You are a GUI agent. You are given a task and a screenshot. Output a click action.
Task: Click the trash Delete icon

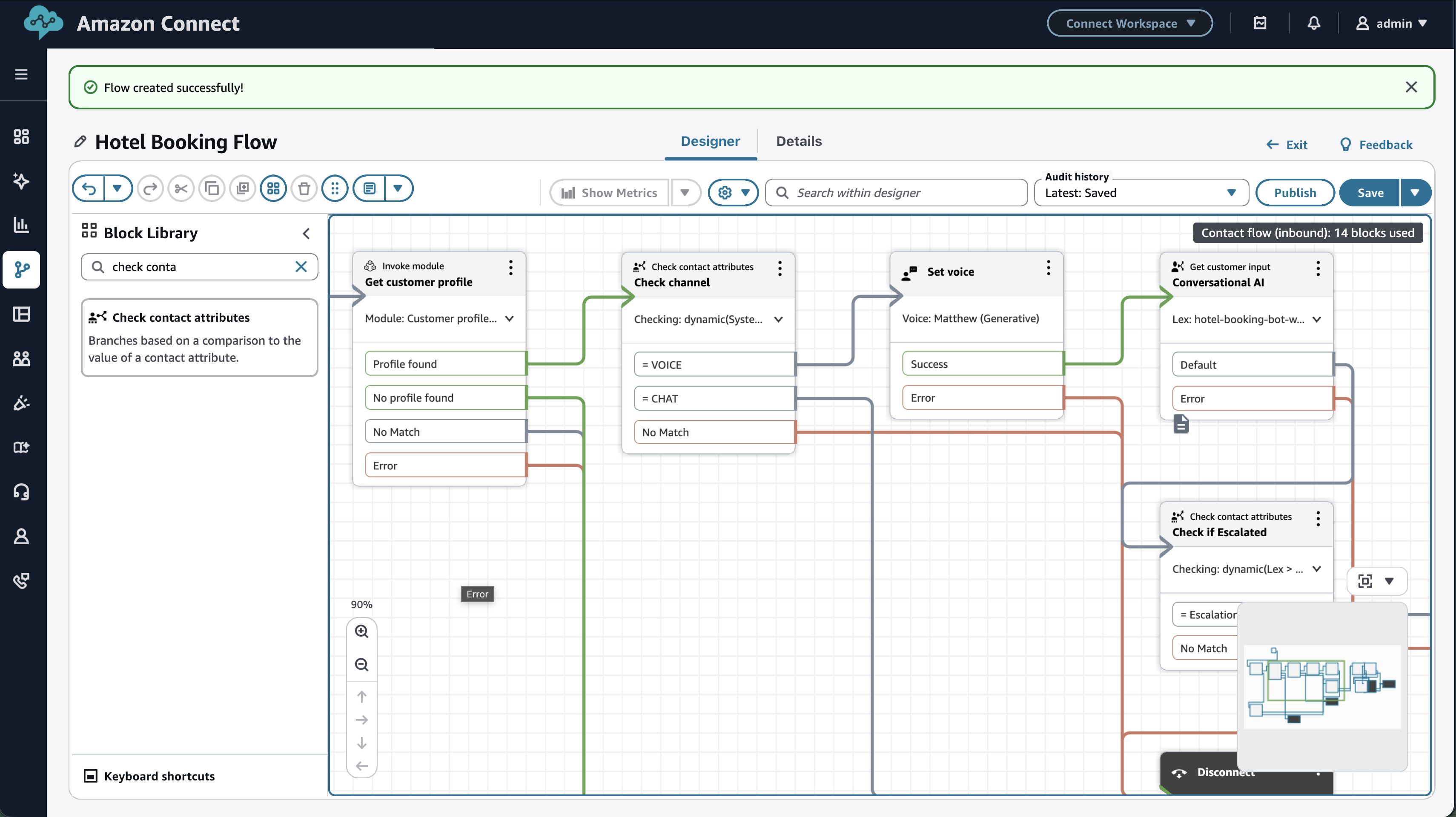tap(304, 189)
